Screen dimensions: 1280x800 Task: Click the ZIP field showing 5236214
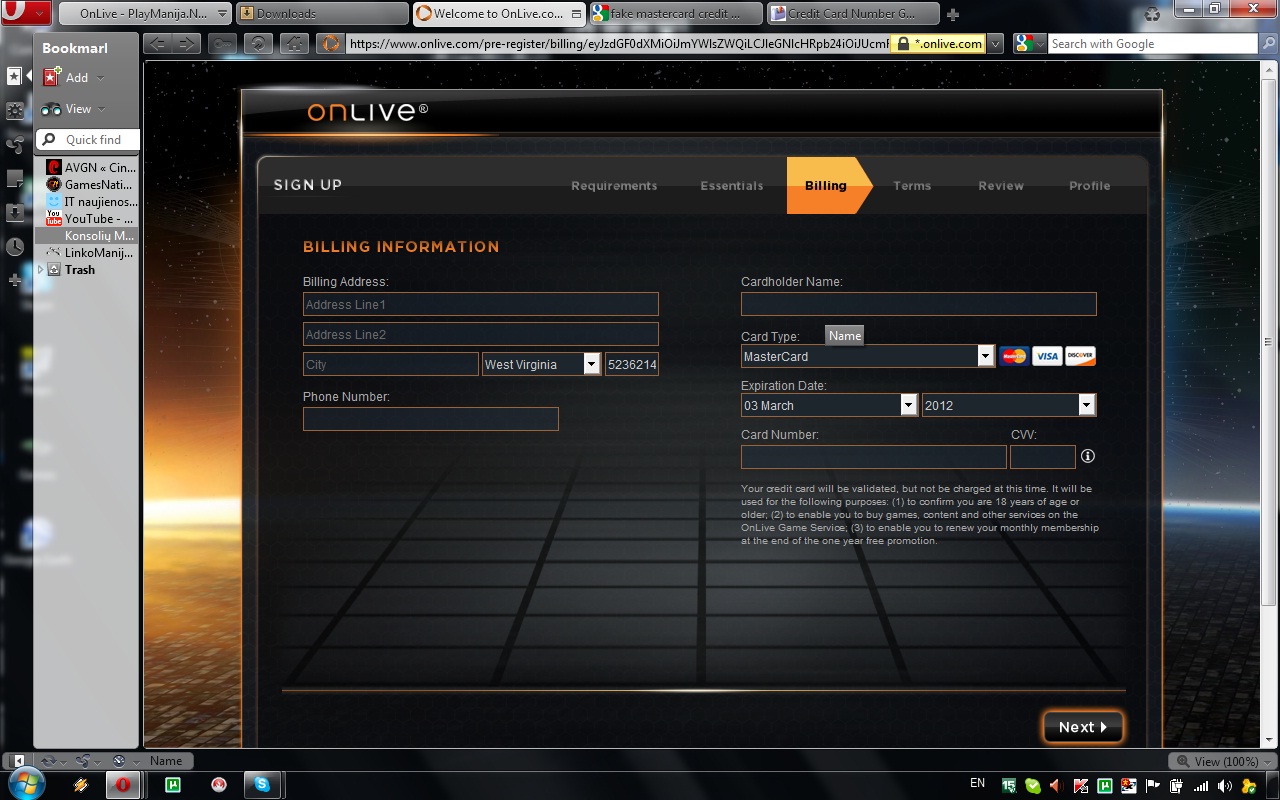tap(632, 364)
